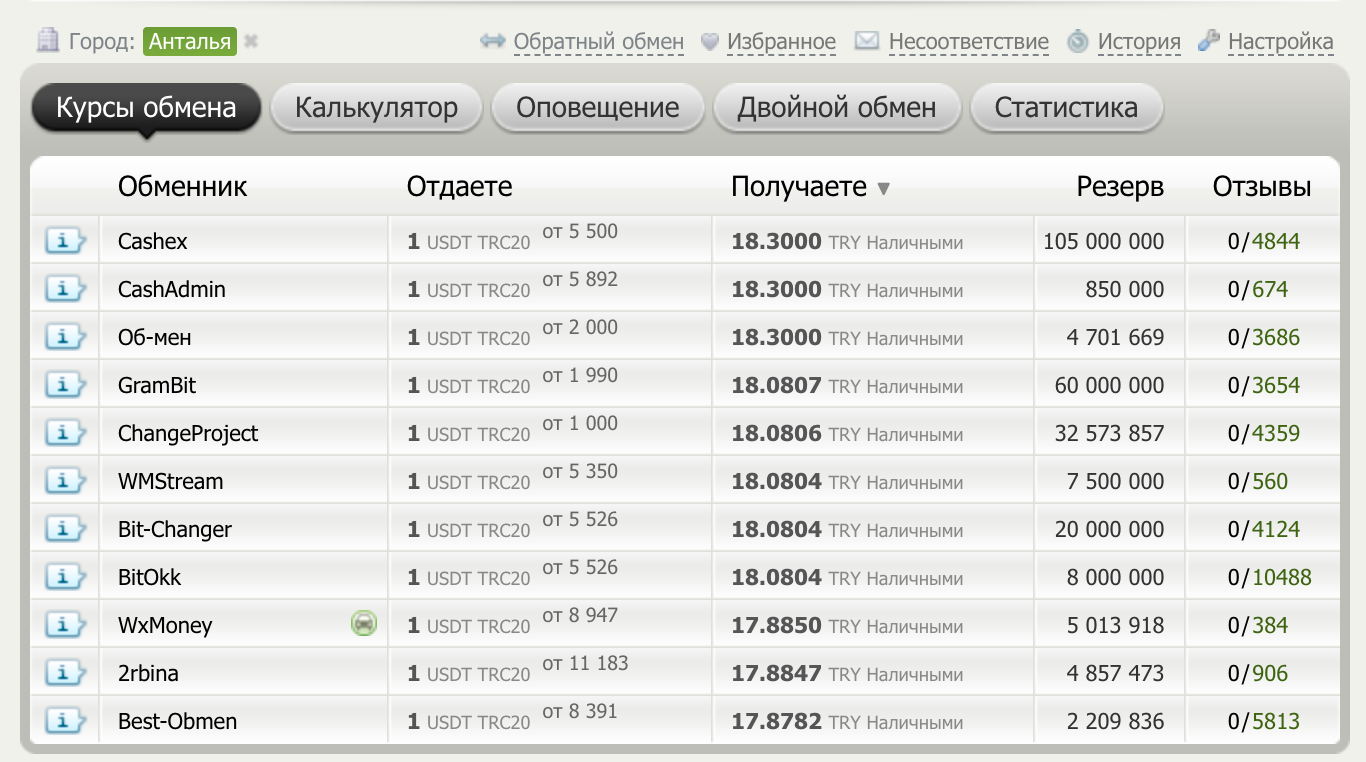Sort table by Резерв header

1120,186
